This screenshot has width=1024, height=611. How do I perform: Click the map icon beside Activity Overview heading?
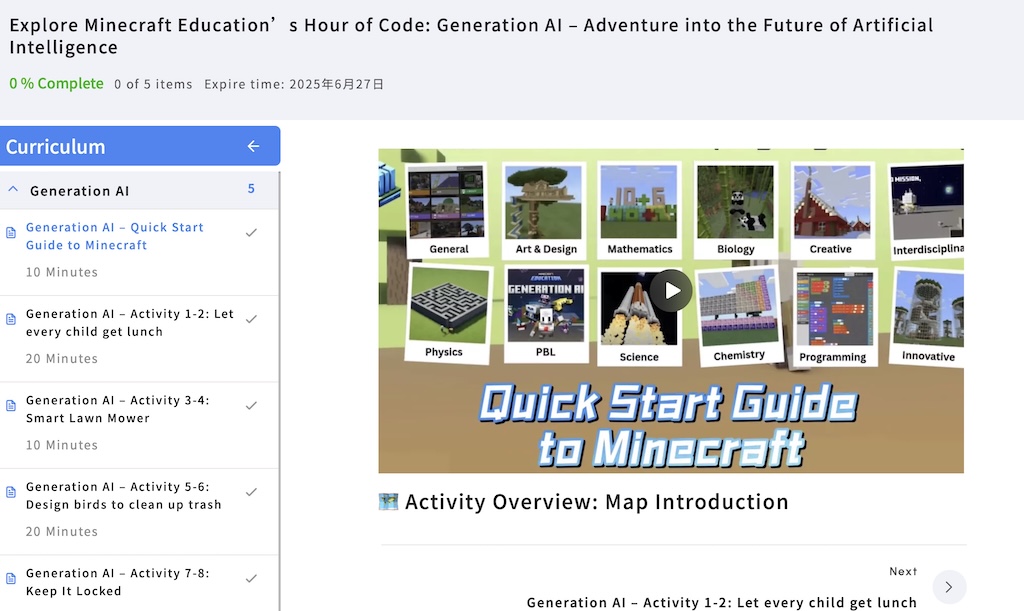pos(388,501)
